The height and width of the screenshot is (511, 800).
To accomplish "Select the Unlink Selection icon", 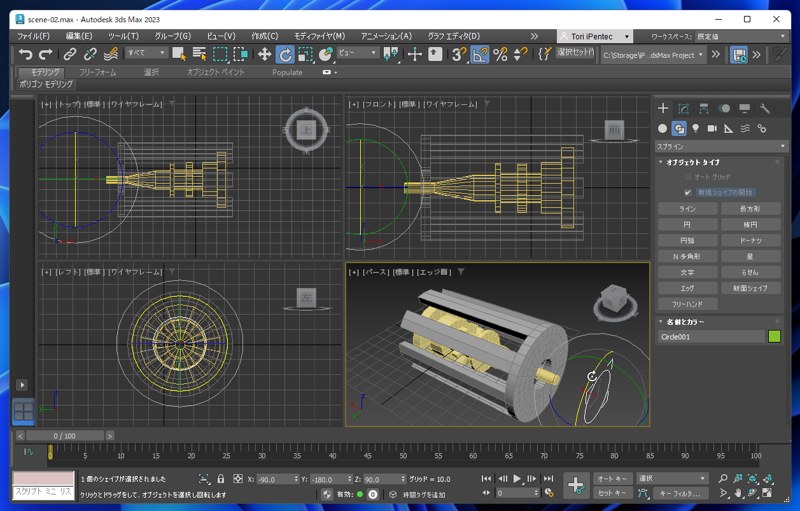I will point(90,54).
